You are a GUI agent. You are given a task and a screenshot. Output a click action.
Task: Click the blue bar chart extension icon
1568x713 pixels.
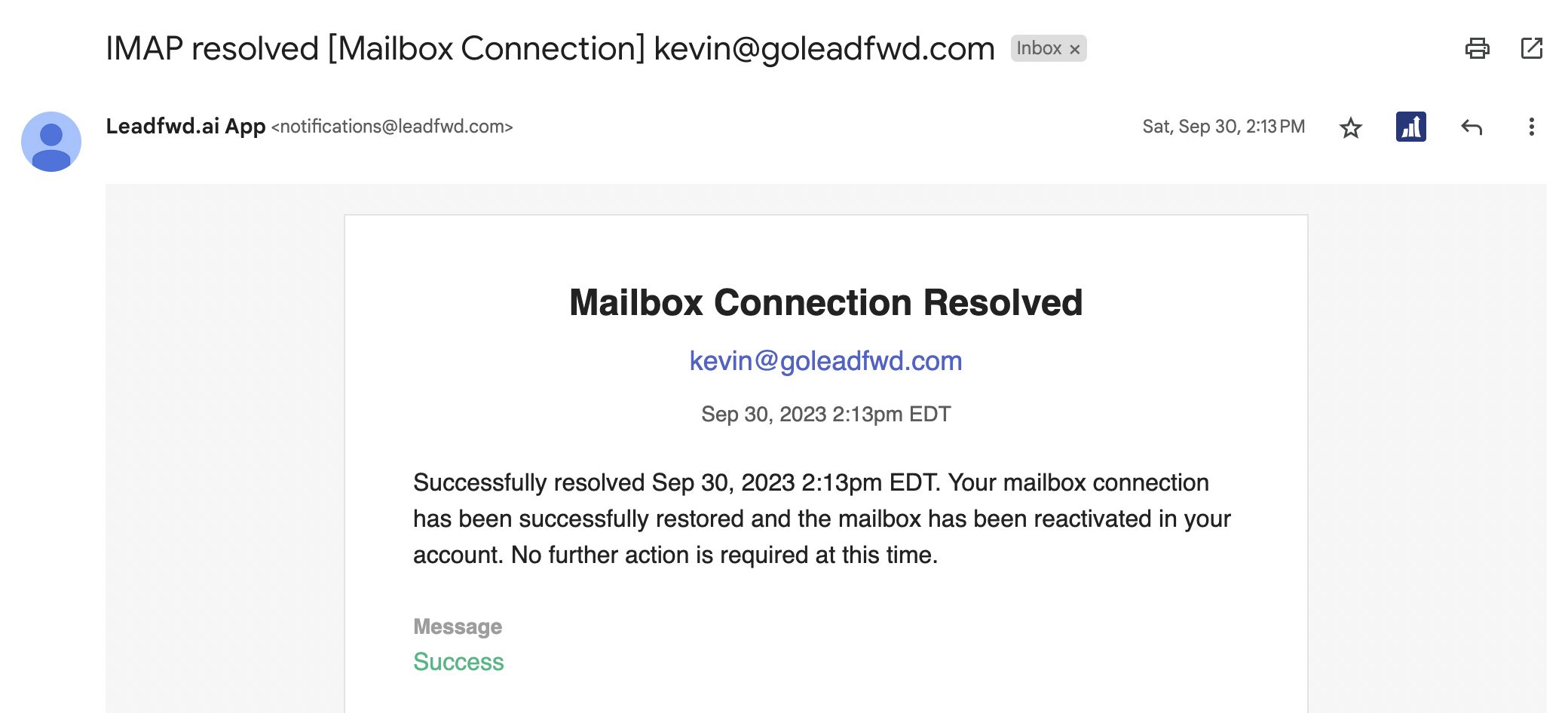point(1410,127)
